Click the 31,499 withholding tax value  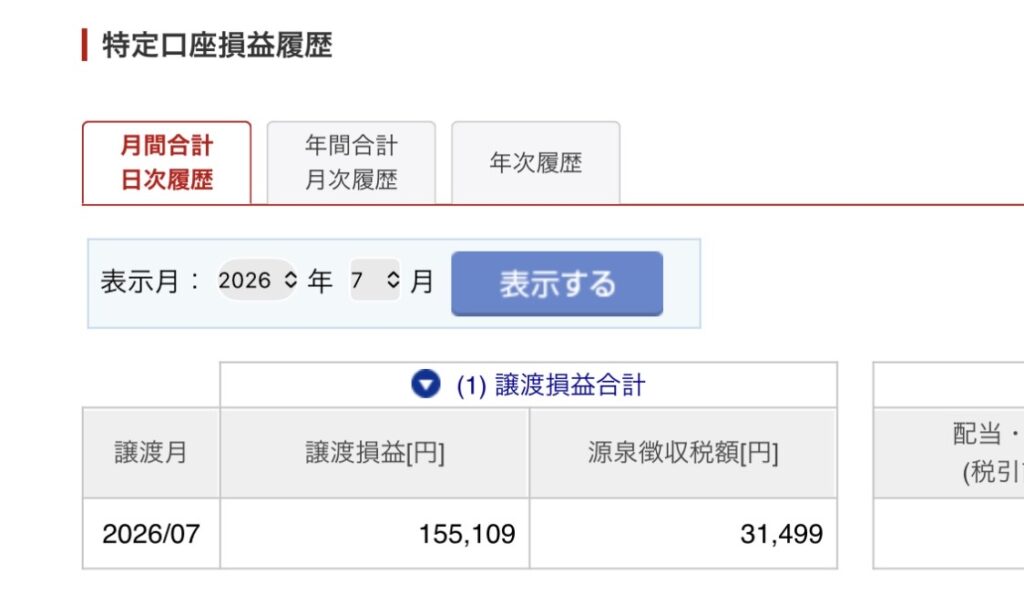[781, 534]
